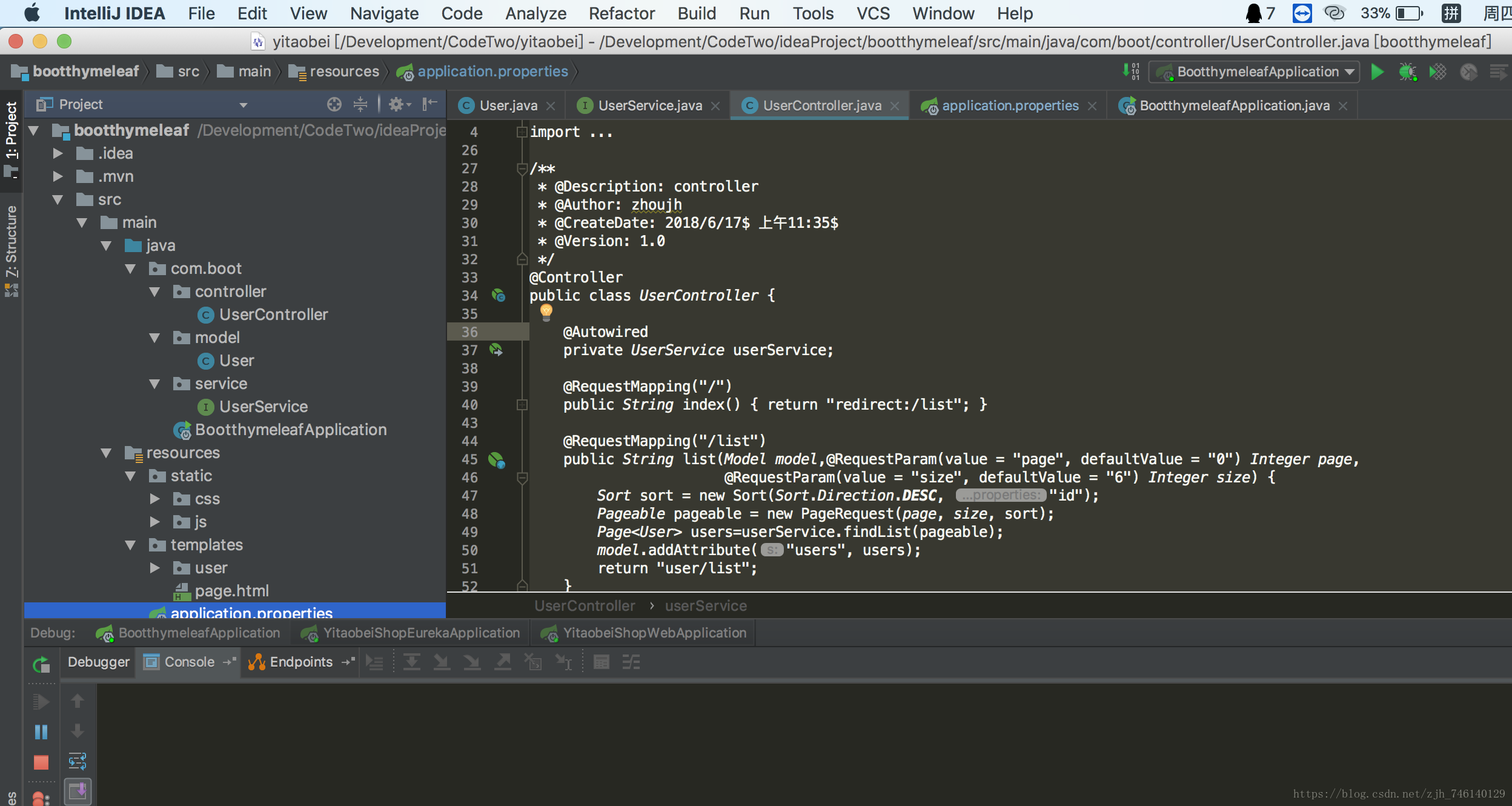Click userService in editor breadcrumb
The width and height of the screenshot is (1512, 806).
706,605
